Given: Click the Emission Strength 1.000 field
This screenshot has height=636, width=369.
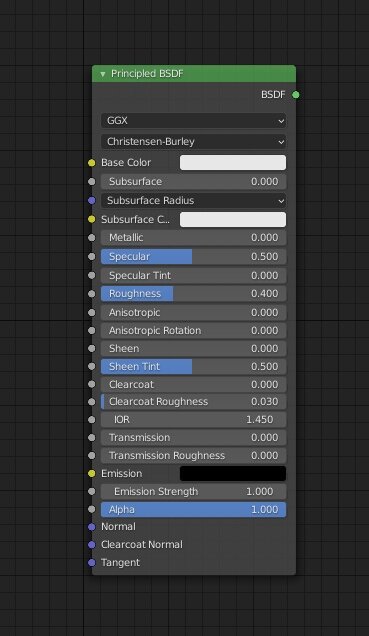Looking at the screenshot, I should coord(193,491).
